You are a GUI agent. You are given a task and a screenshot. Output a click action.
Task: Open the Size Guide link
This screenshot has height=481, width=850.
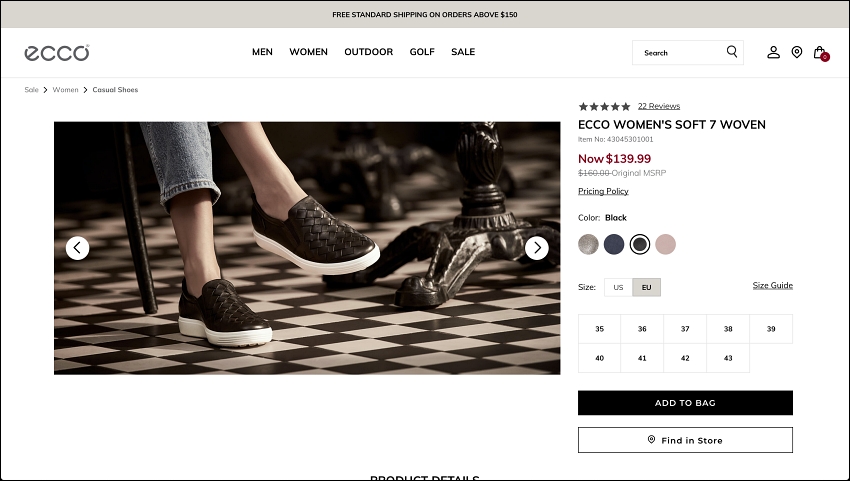[772, 286]
